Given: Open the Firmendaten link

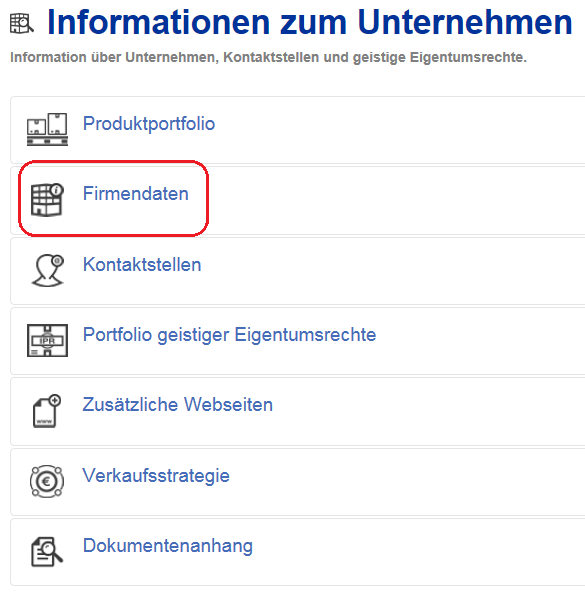Looking at the screenshot, I should click(136, 194).
